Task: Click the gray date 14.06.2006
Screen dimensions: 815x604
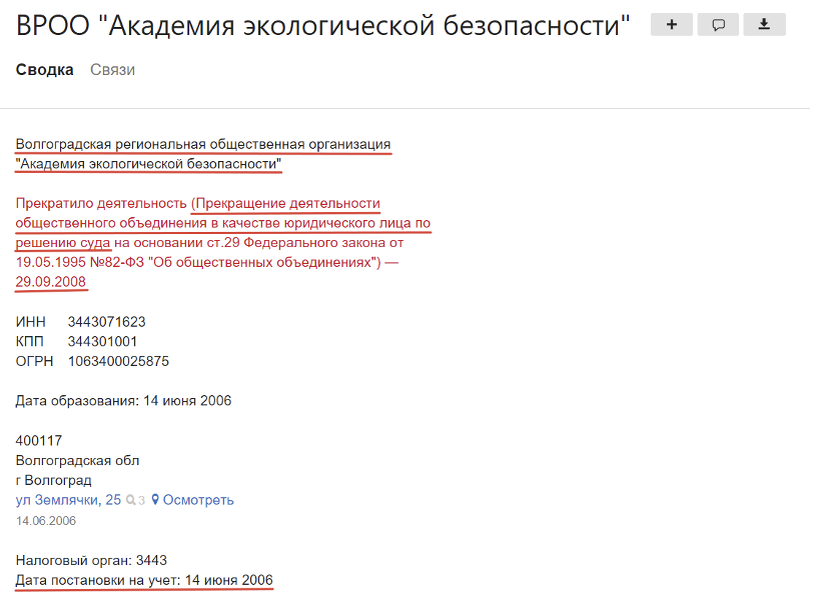Action: coord(46,521)
